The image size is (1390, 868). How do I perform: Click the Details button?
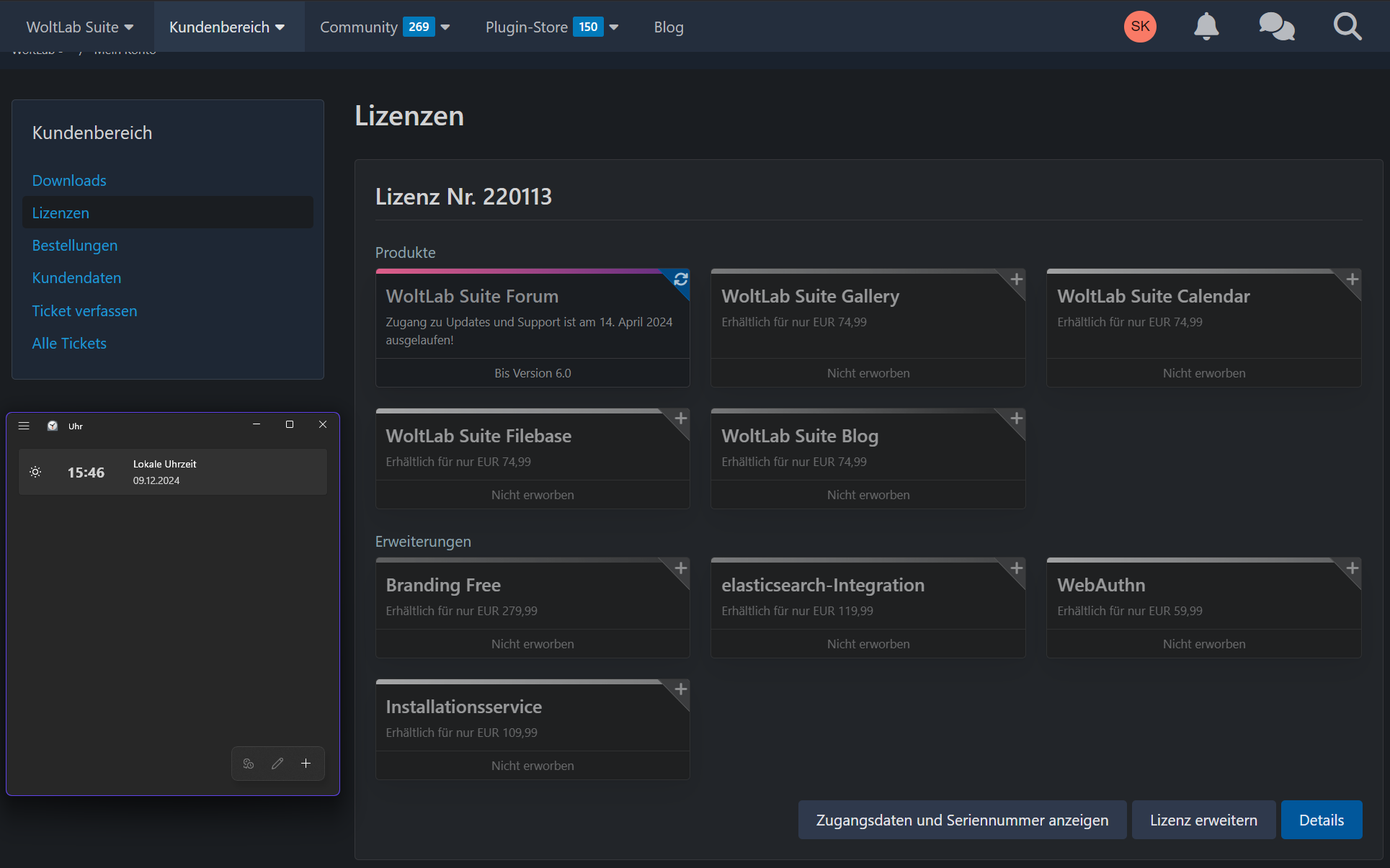click(x=1321, y=820)
